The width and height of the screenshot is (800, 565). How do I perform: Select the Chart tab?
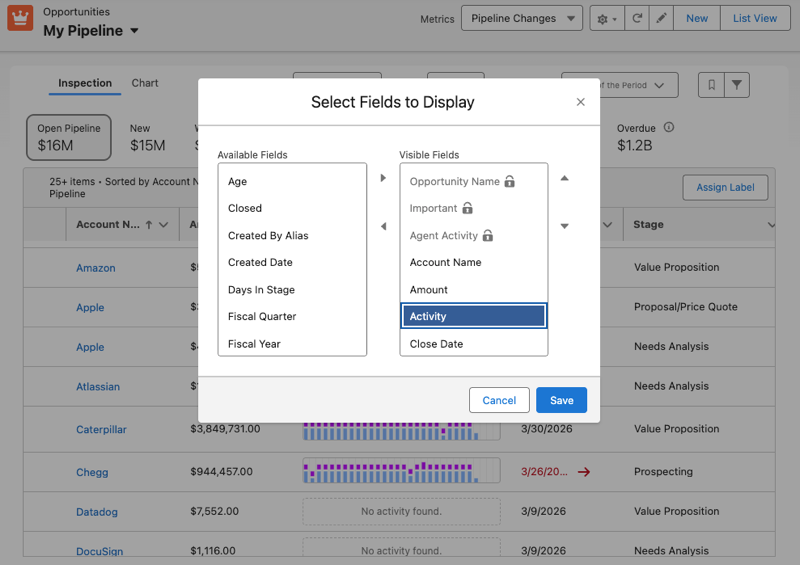click(145, 83)
